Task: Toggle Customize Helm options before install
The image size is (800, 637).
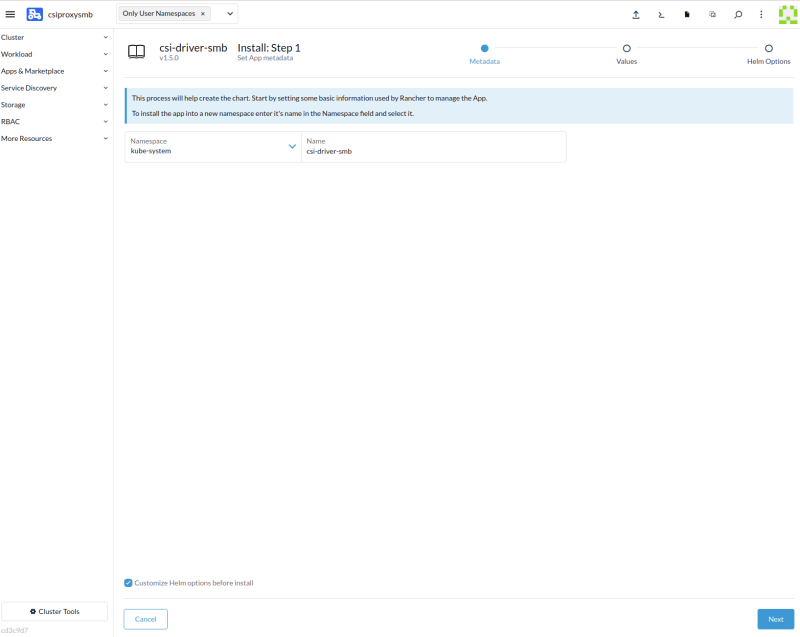Action: [x=128, y=583]
